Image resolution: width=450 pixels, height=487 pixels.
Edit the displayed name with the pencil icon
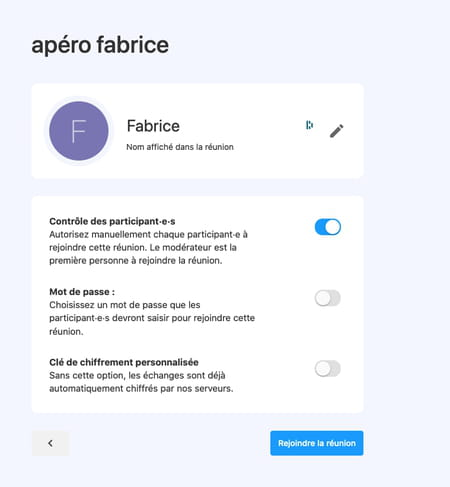(x=336, y=131)
